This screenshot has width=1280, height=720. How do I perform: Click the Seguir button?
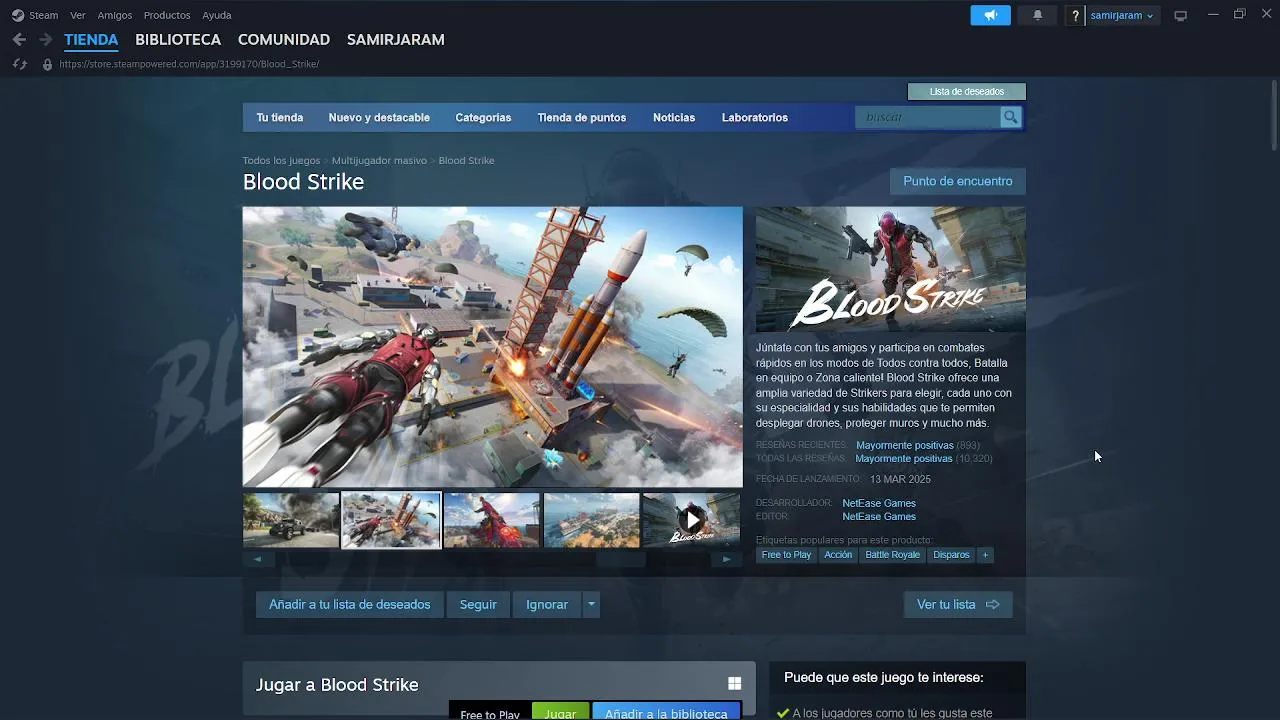tap(478, 604)
